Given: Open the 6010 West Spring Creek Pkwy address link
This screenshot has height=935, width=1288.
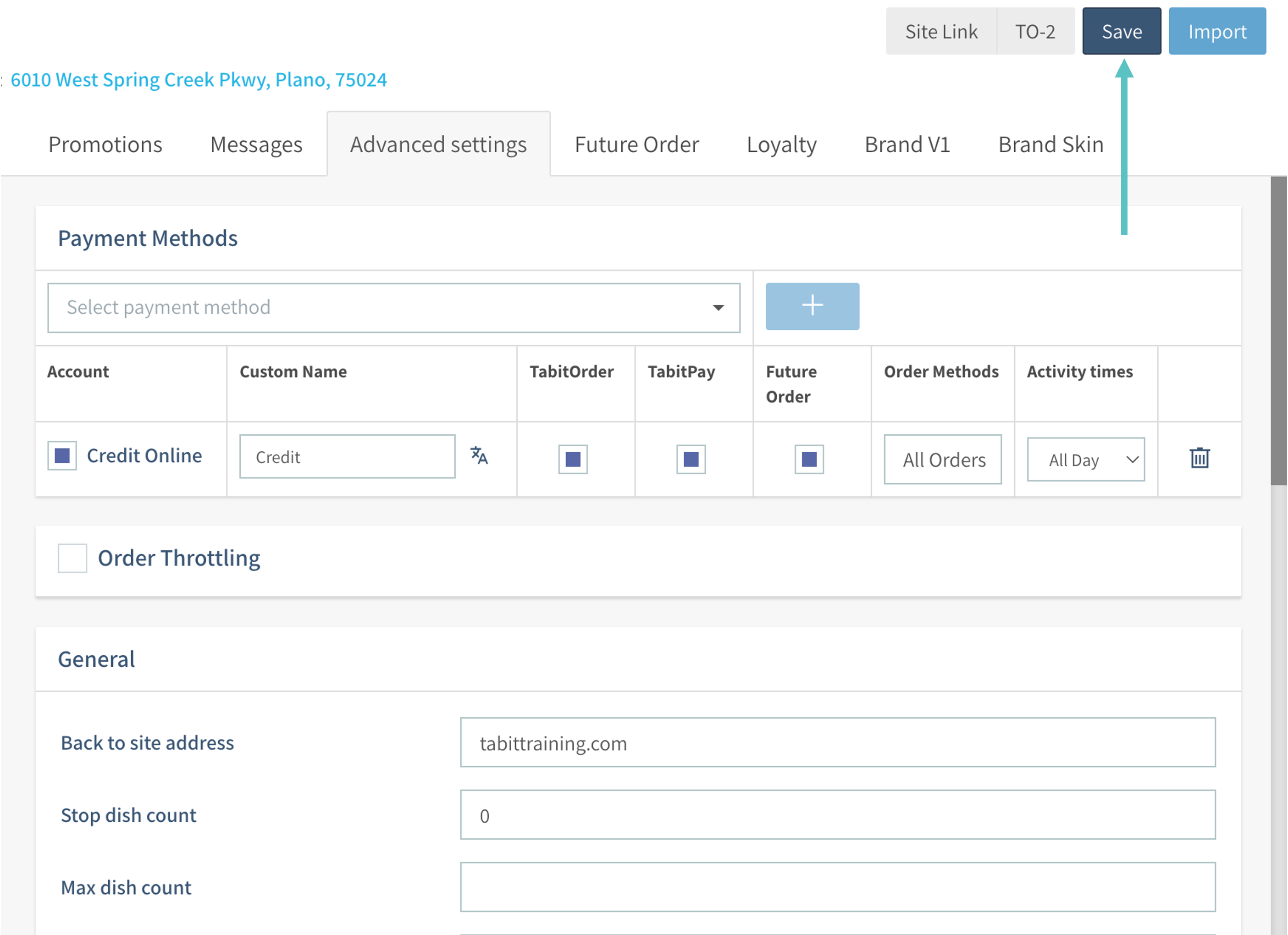Looking at the screenshot, I should [x=199, y=79].
